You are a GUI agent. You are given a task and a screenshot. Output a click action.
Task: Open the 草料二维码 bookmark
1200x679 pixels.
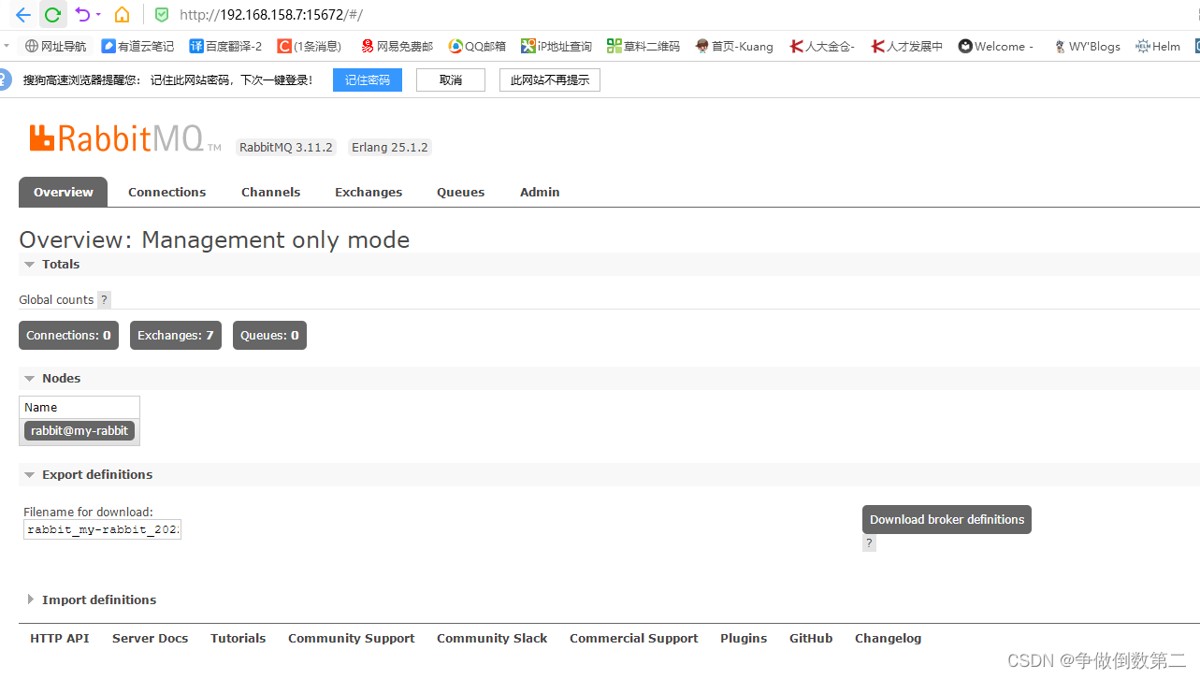click(x=643, y=46)
